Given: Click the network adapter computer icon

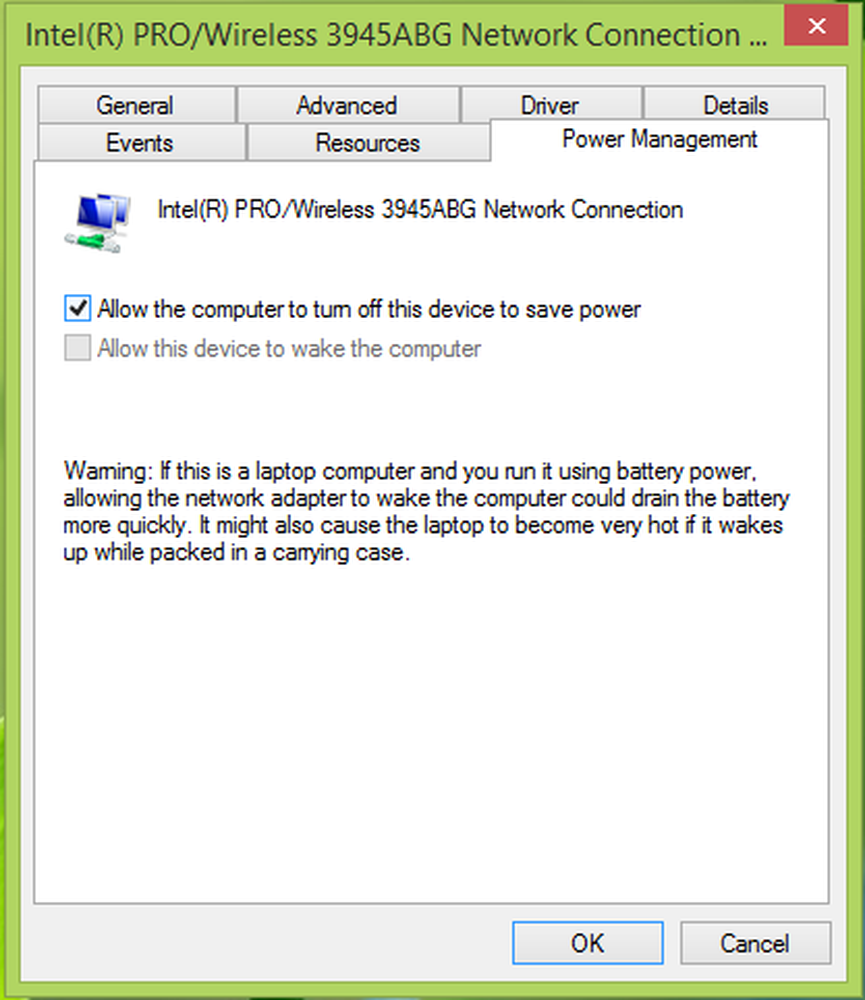Looking at the screenshot, I should point(98,223).
